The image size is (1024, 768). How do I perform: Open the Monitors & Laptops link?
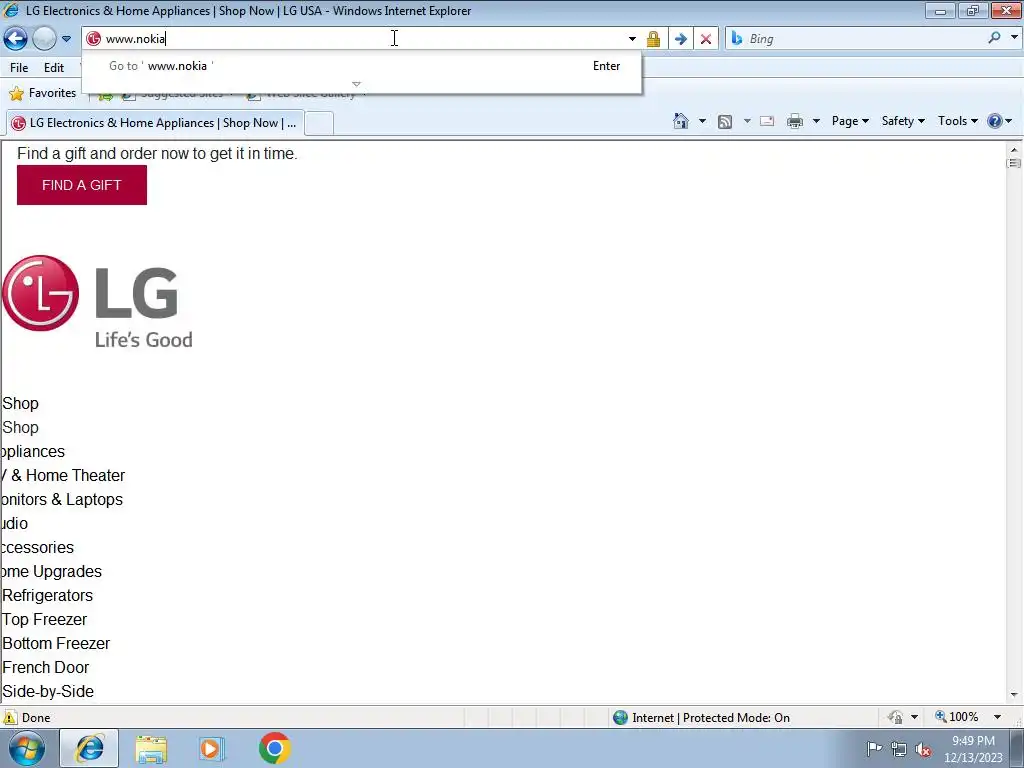[61, 500]
